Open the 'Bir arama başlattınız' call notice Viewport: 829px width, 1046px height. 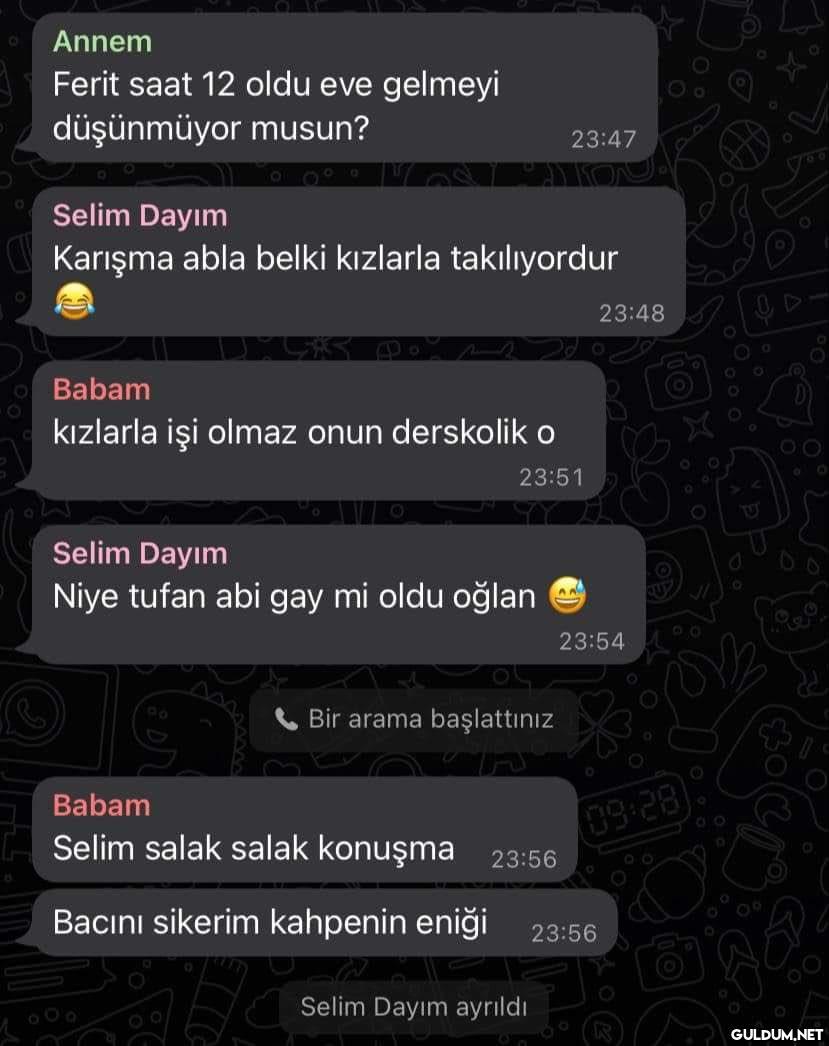[413, 720]
